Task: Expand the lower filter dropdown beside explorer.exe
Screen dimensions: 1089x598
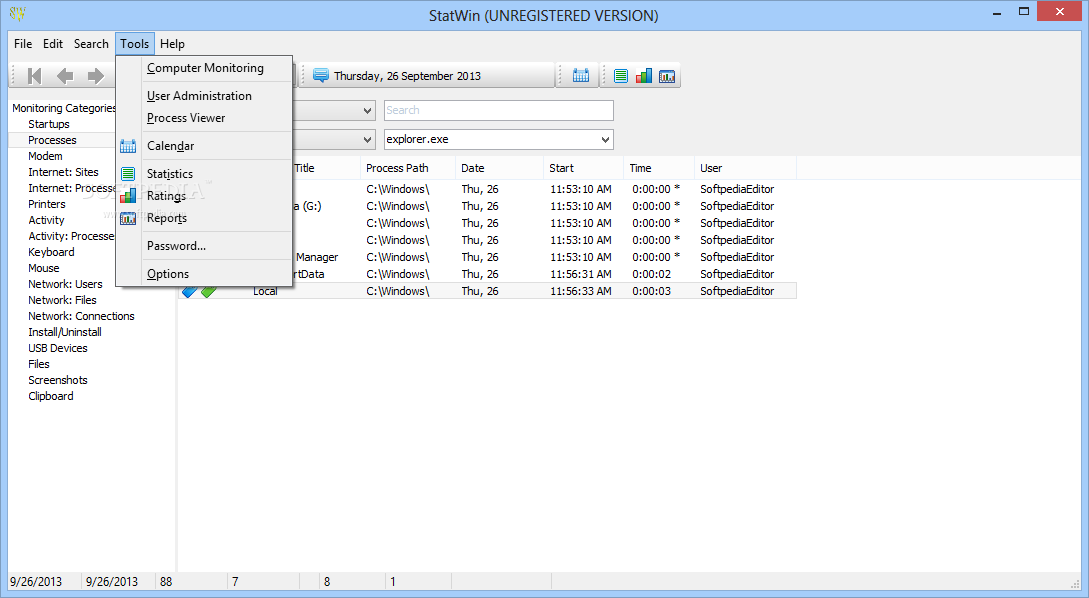Action: click(x=367, y=140)
